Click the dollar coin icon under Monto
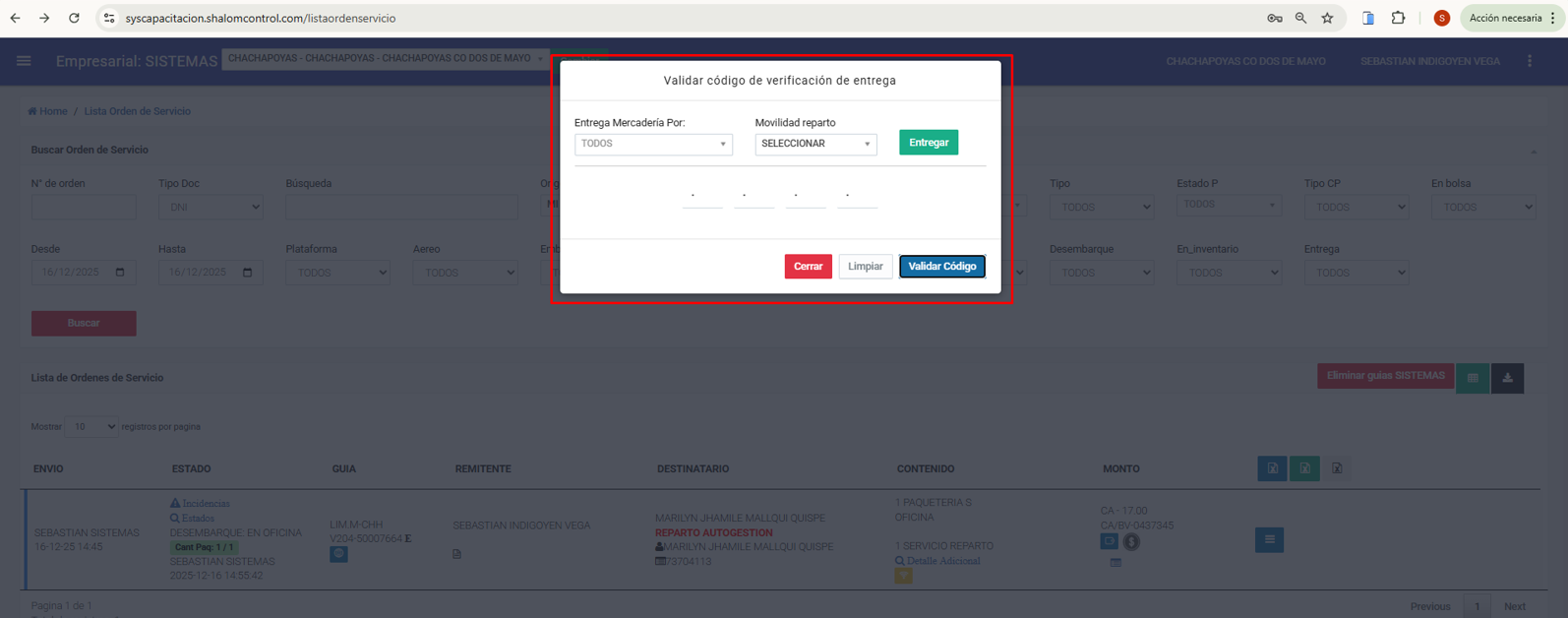 (1131, 541)
